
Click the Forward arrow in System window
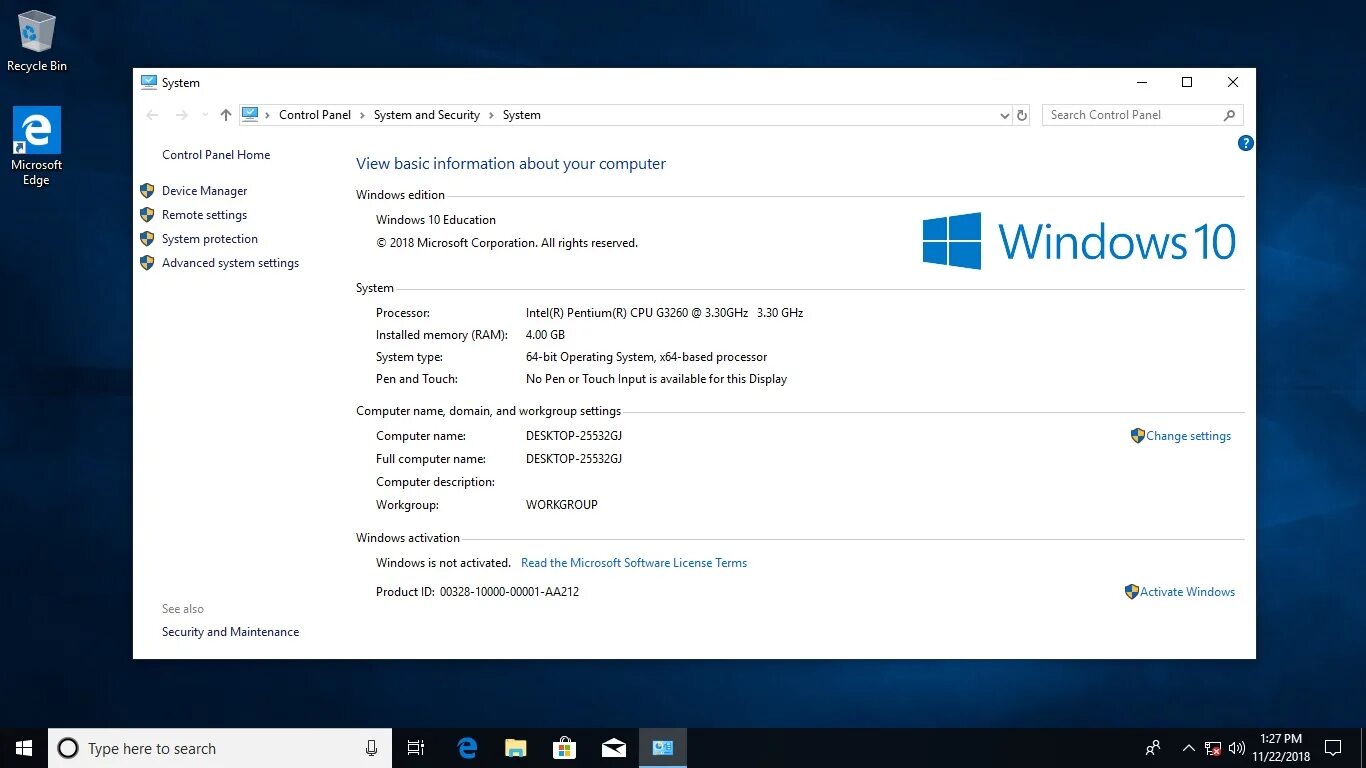point(182,115)
